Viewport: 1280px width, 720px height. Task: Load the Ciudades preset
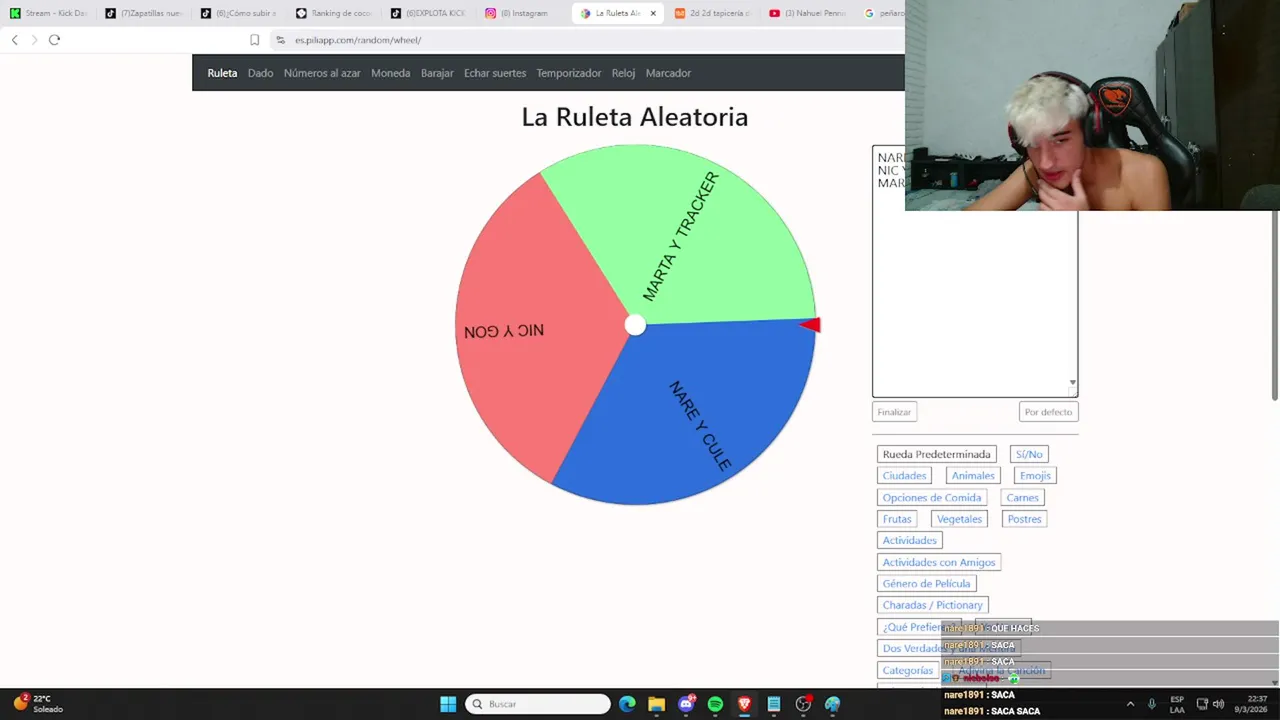click(904, 476)
